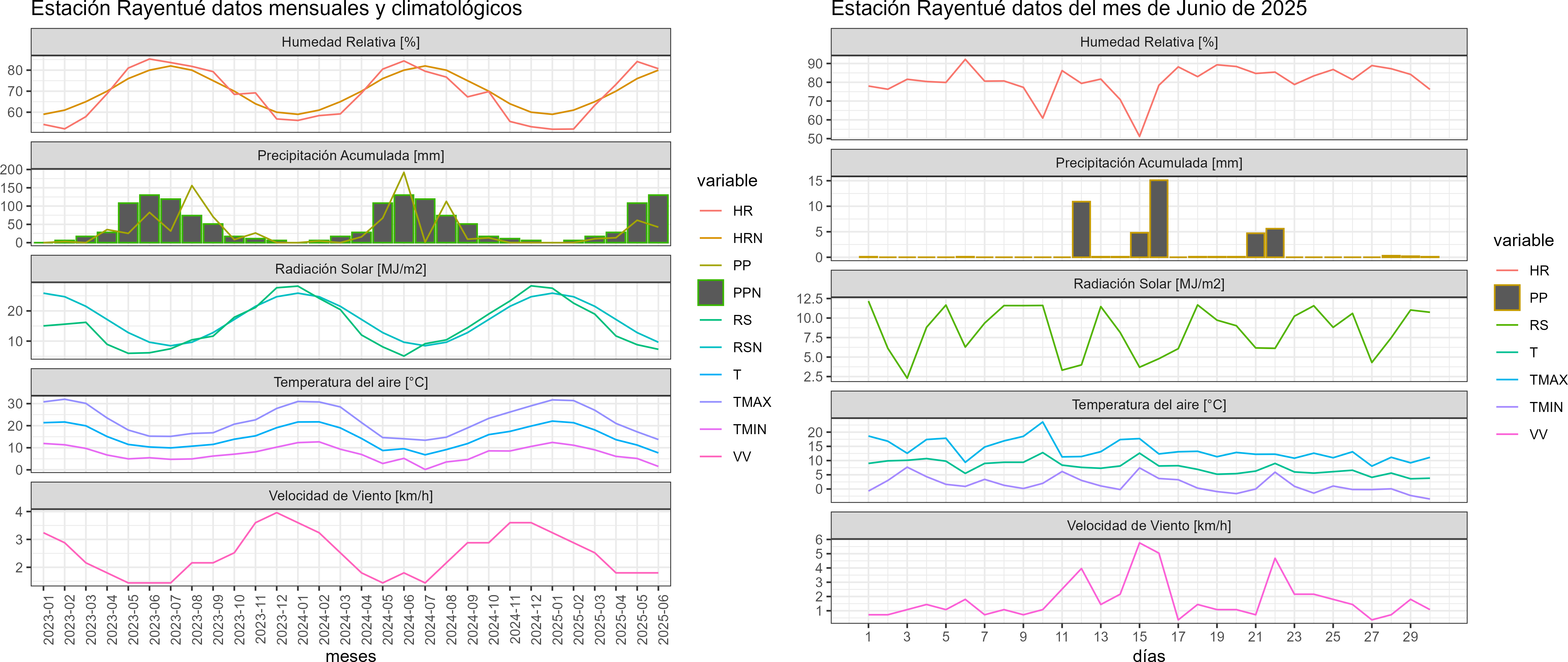Image resolution: width=1568 pixels, height=662 pixels.
Task: Click the 2024-06 month axis label
Action: point(409,619)
